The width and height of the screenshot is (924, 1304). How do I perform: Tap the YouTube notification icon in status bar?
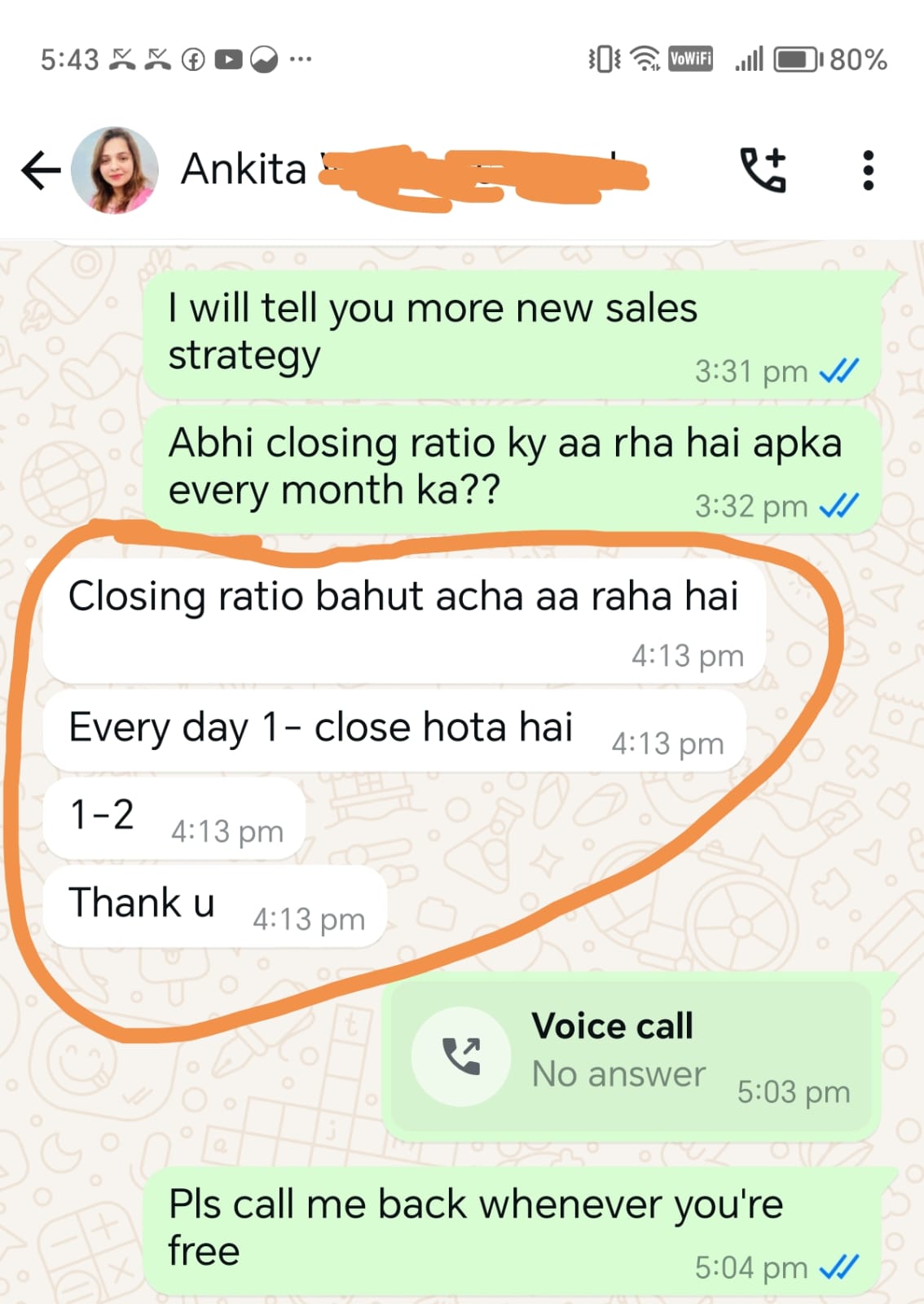(x=229, y=59)
